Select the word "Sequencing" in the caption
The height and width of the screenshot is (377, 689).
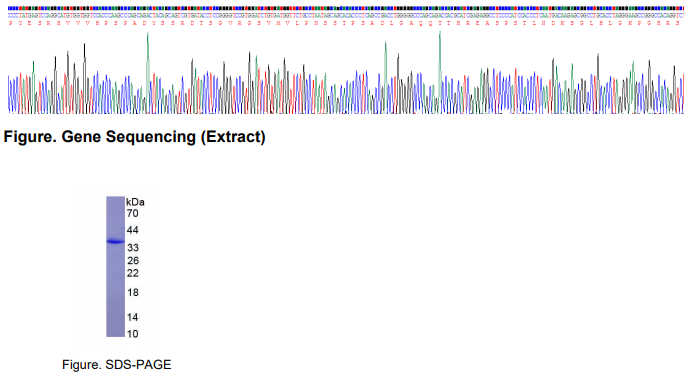coord(151,137)
